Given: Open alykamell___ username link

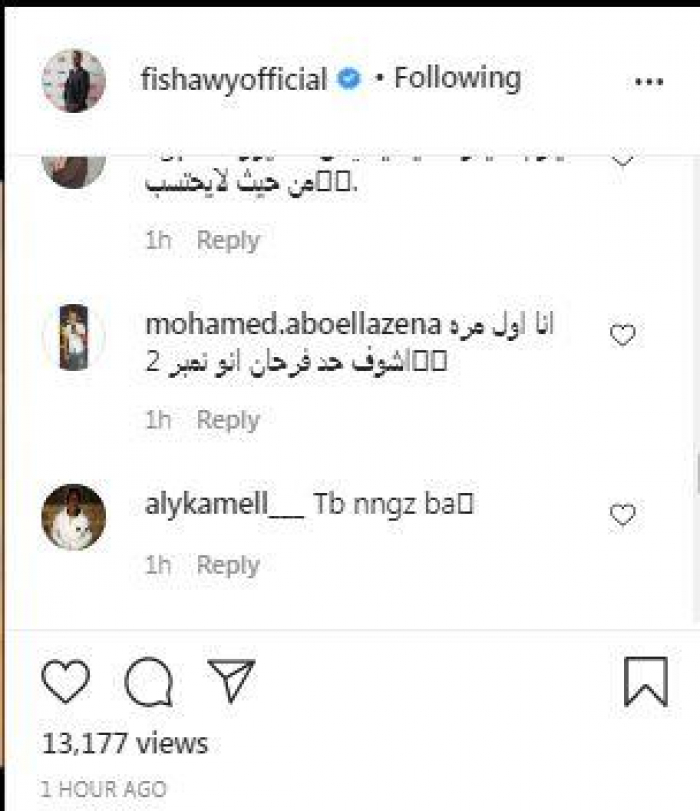Looking at the screenshot, I should click(223, 505).
